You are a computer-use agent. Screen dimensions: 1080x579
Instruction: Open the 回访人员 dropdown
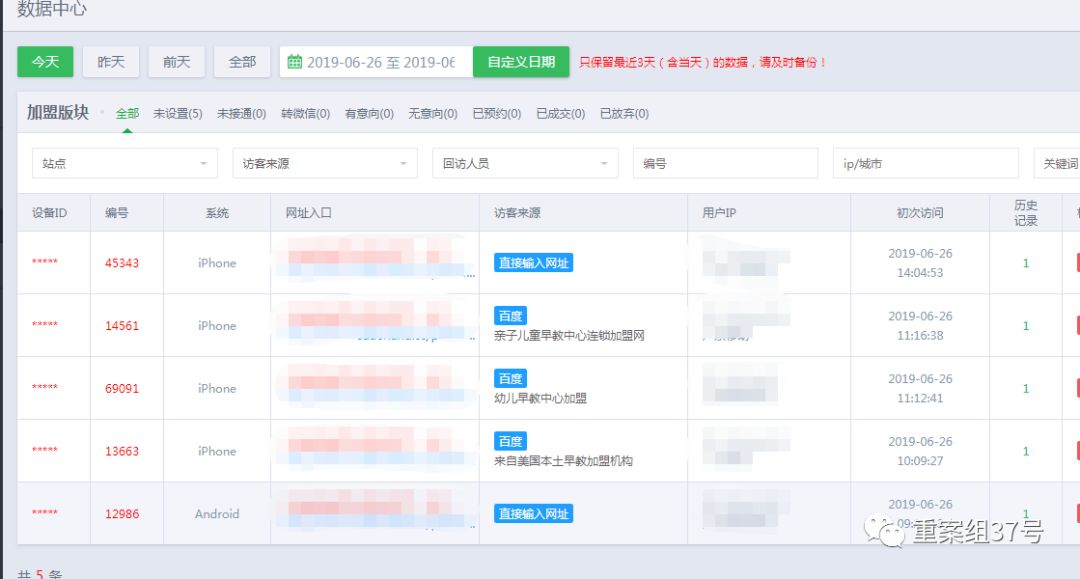525,163
